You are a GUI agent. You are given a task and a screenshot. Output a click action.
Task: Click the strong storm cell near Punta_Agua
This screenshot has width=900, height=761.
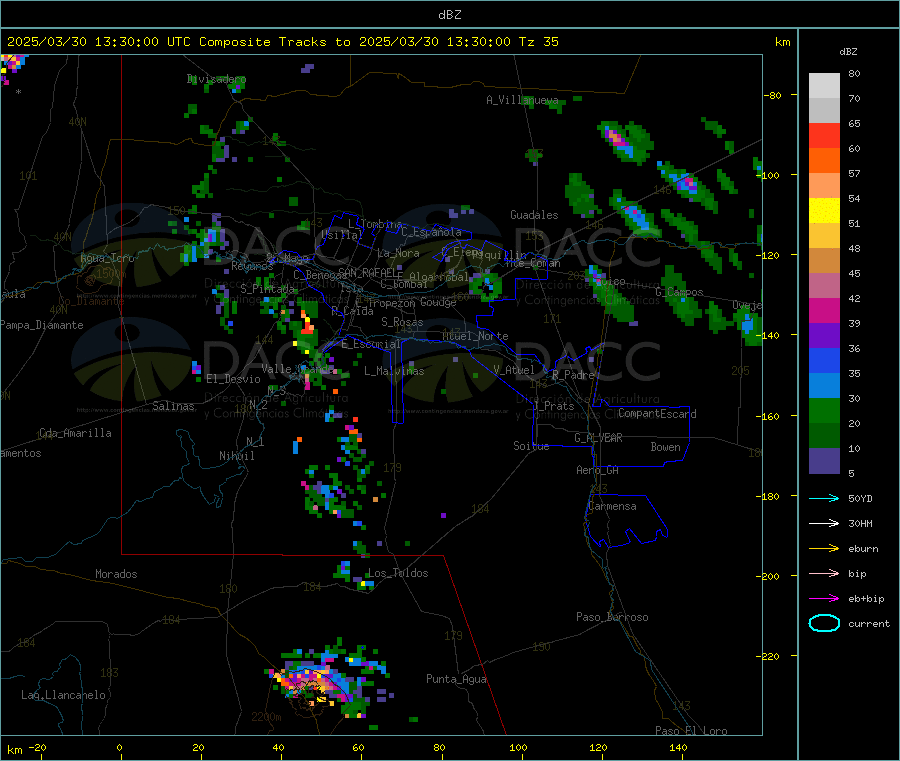[321, 683]
